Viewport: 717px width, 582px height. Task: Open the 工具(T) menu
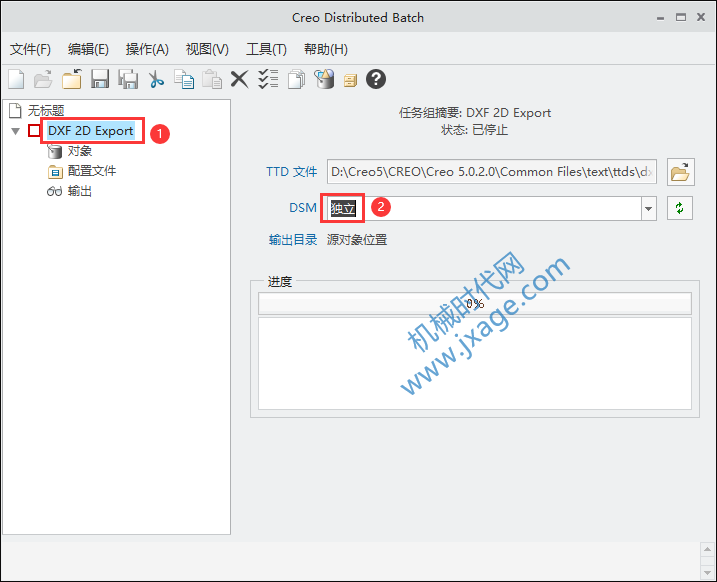coord(266,49)
